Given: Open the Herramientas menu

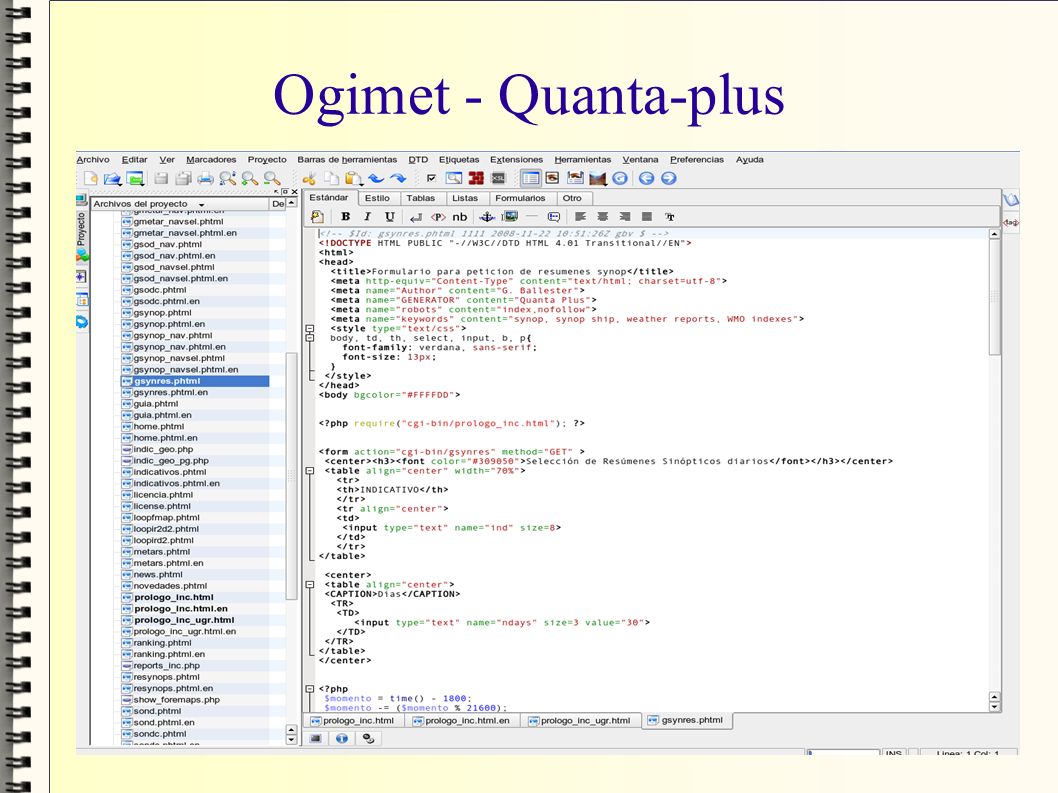Looking at the screenshot, I should click(583, 160).
